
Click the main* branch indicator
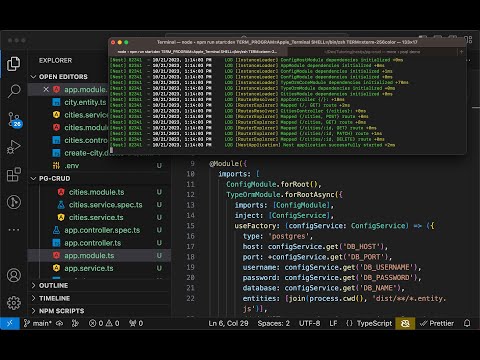pos(38,323)
